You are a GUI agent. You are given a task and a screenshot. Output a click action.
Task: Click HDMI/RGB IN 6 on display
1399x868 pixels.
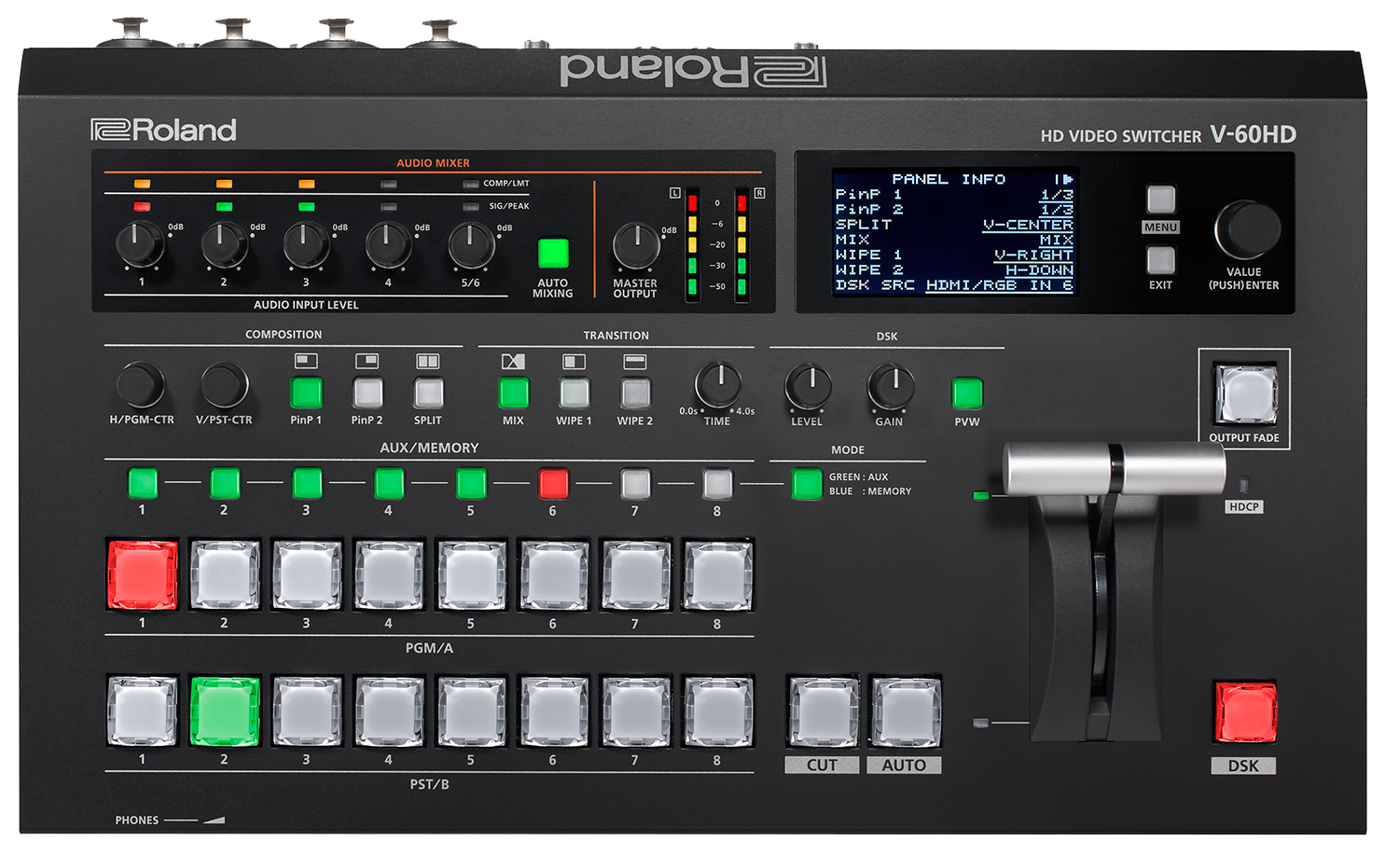coord(999,285)
